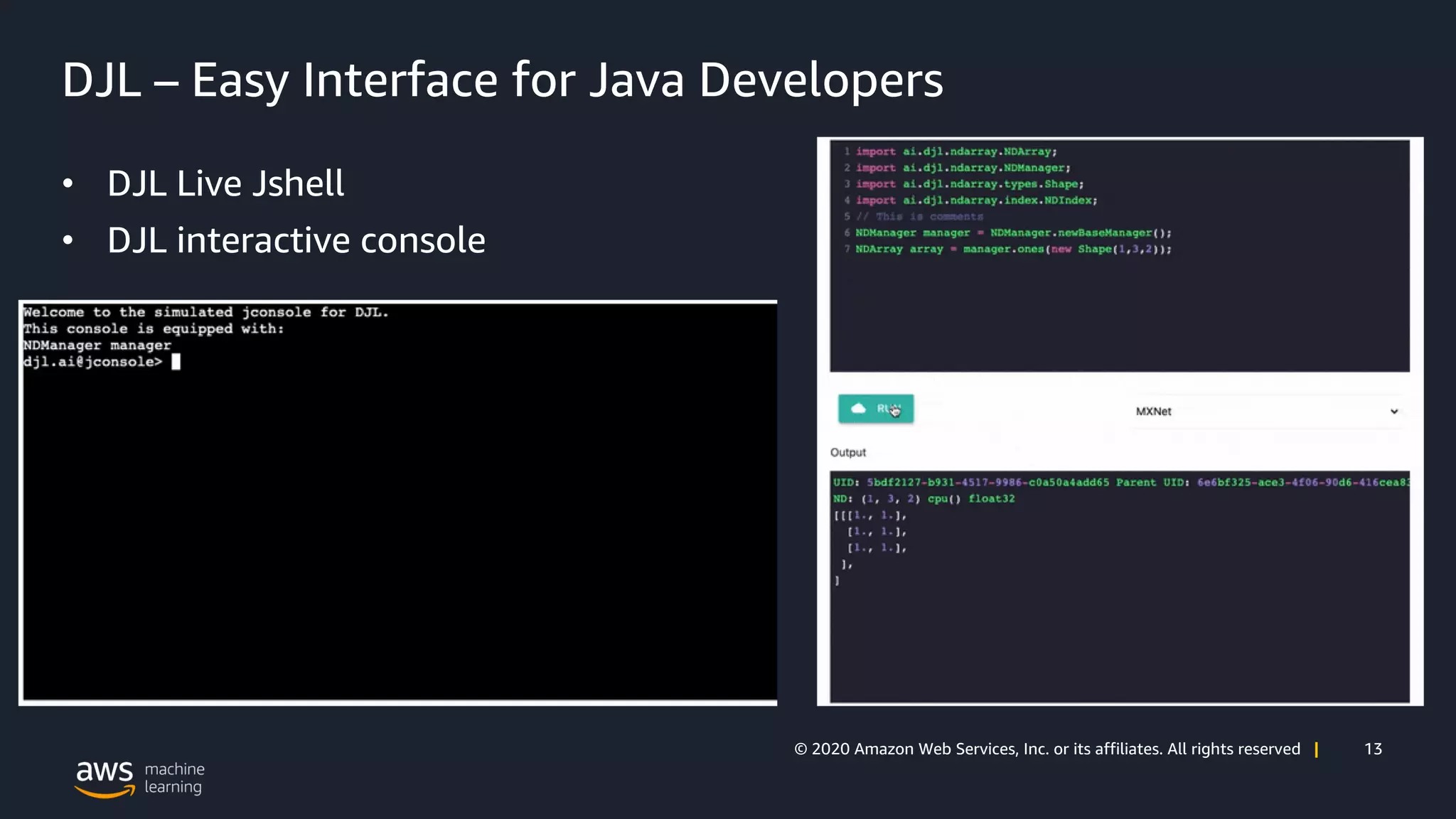Click code line importing NDManager

point(963,168)
